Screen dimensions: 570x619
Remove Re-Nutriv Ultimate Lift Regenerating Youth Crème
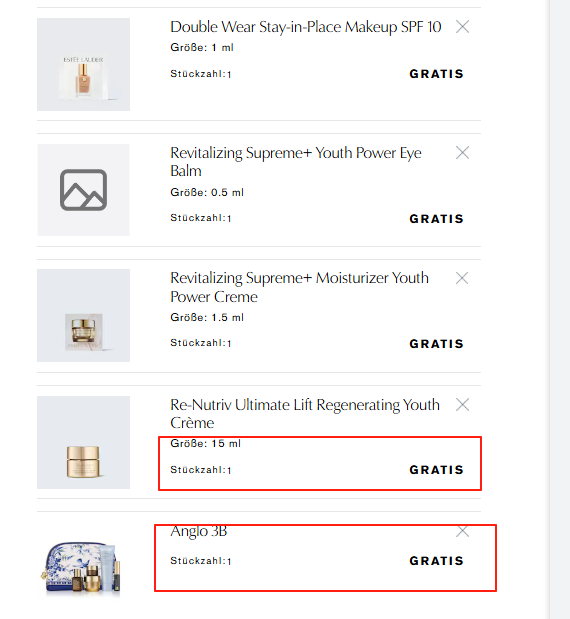tap(462, 404)
